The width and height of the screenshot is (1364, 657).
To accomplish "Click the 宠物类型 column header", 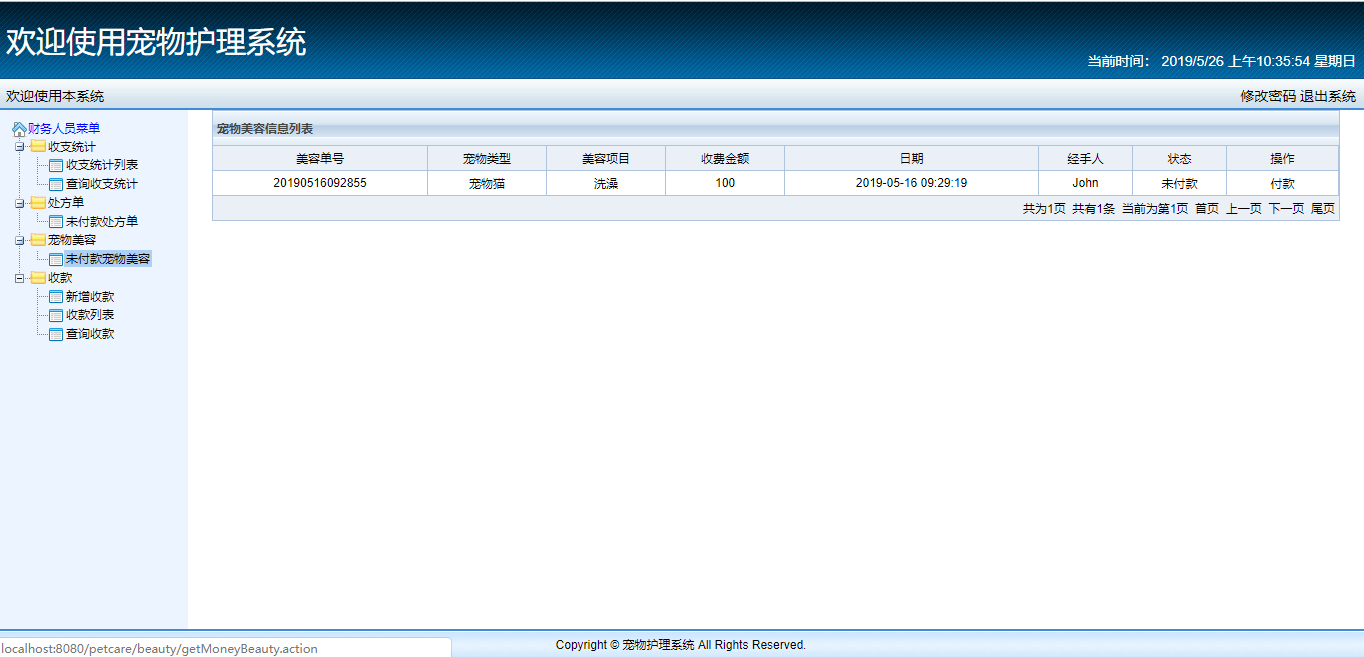I will click(x=487, y=159).
